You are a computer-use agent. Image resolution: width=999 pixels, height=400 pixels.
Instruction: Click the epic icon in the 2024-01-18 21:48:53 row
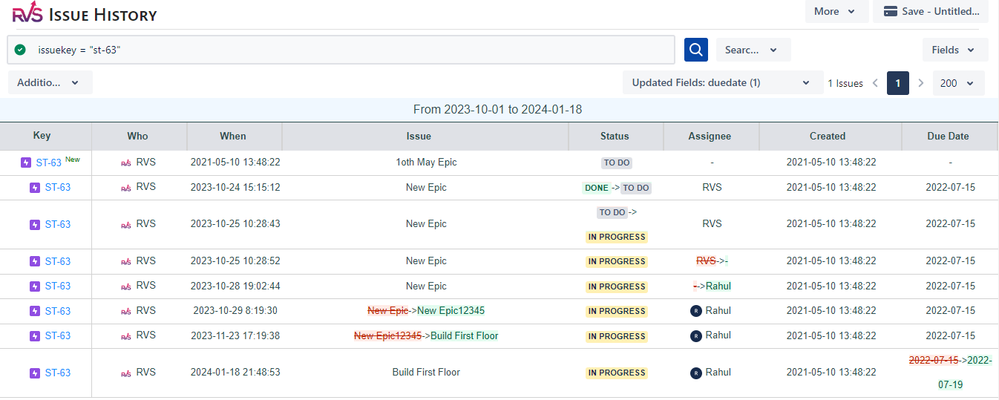36,373
